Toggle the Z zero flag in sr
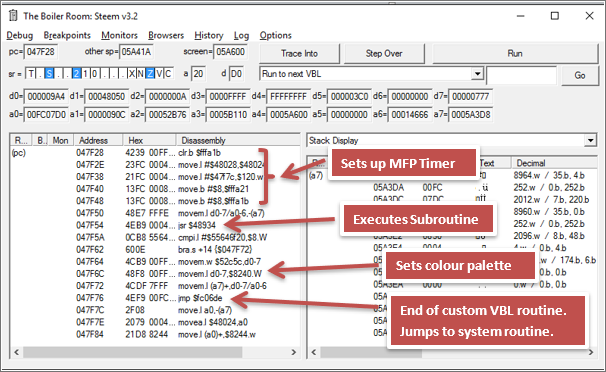Image resolution: width=606 pixels, height=372 pixels. click(150, 74)
